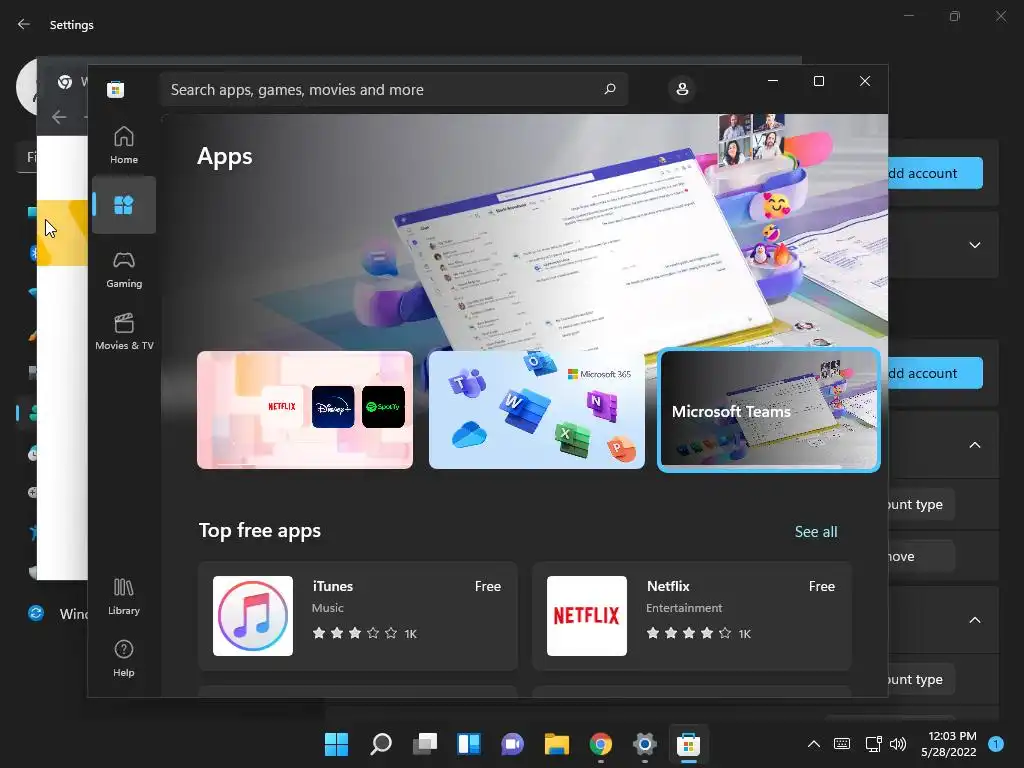This screenshot has height=768, width=1024.
Task: Open the Microsoft Teams banner card
Action: [769, 410]
